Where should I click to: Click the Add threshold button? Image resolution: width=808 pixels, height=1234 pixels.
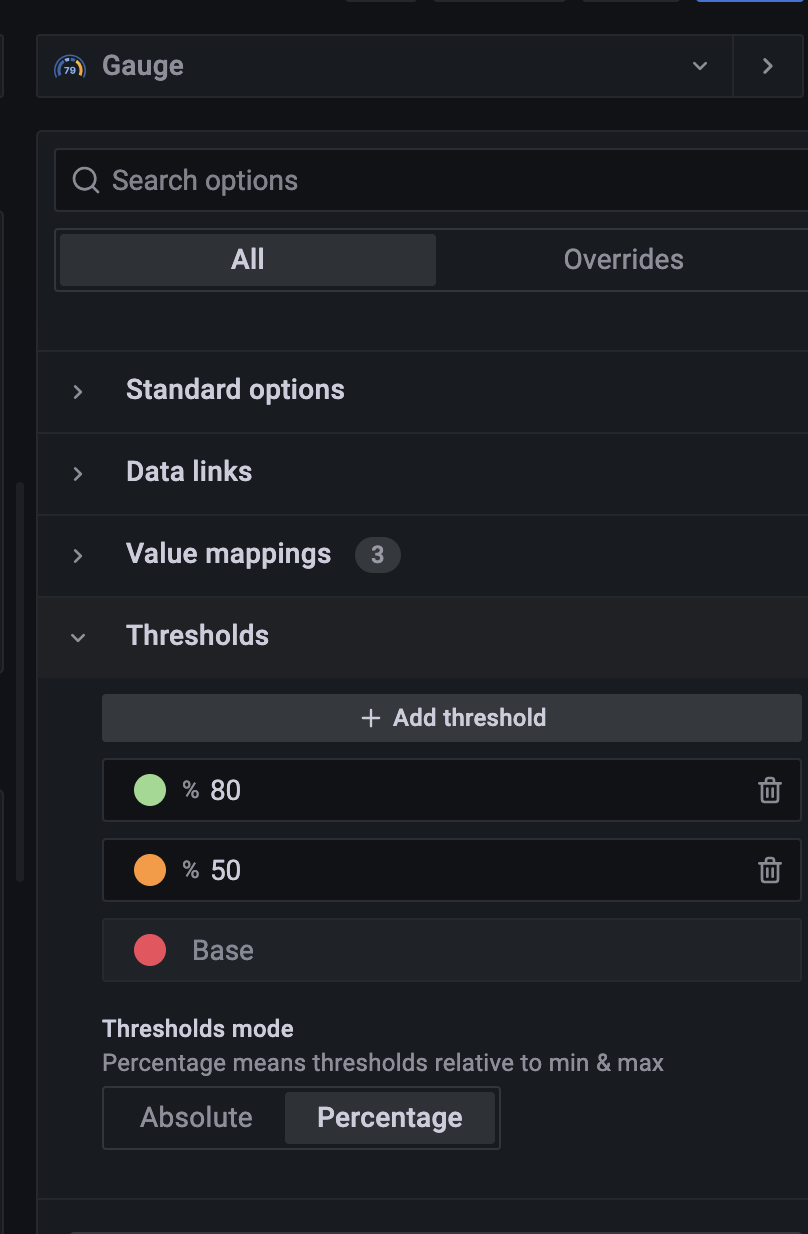pyautogui.click(x=452, y=718)
